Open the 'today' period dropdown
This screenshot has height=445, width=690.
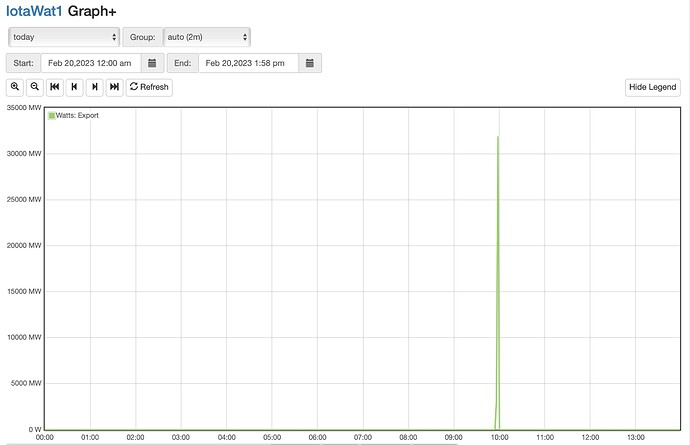64,37
